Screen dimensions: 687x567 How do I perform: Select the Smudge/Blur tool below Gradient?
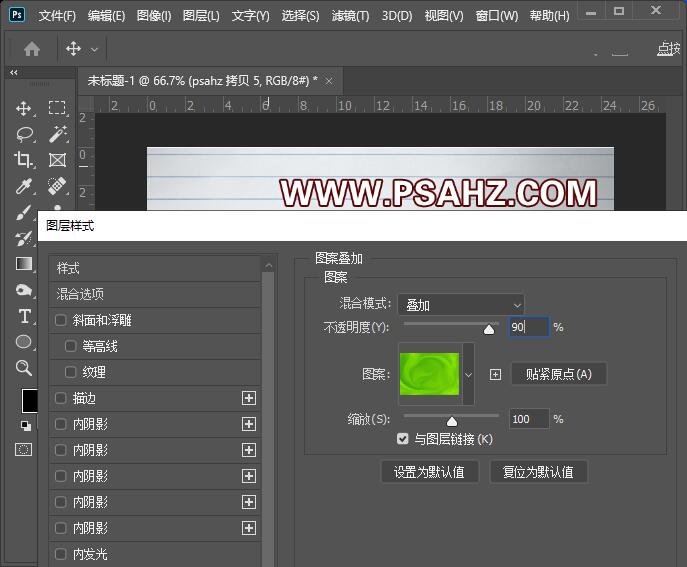point(24,290)
